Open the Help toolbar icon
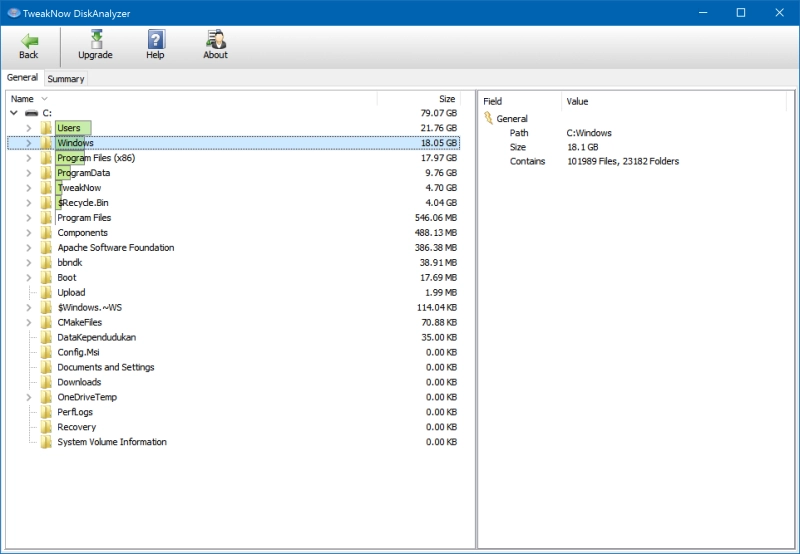800x554 pixels. [156, 39]
